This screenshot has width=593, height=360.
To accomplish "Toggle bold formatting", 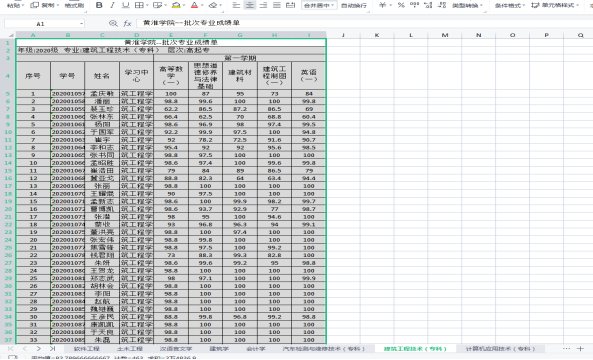I will (99, 5).
